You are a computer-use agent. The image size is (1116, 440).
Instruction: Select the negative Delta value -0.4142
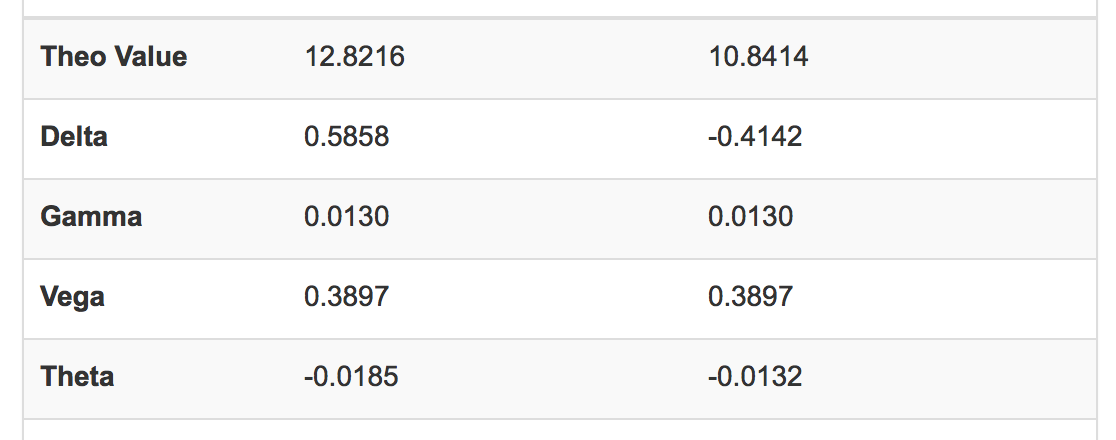755,137
